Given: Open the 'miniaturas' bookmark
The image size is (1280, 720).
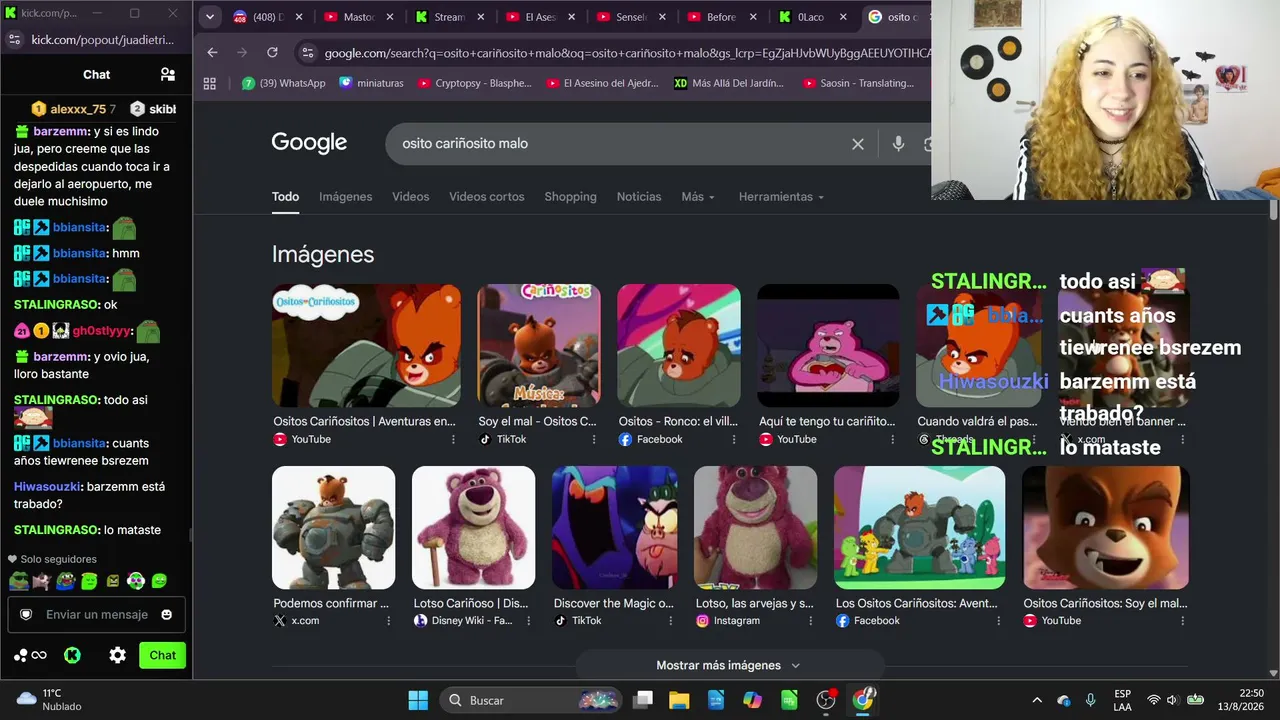Looking at the screenshot, I should tap(372, 83).
